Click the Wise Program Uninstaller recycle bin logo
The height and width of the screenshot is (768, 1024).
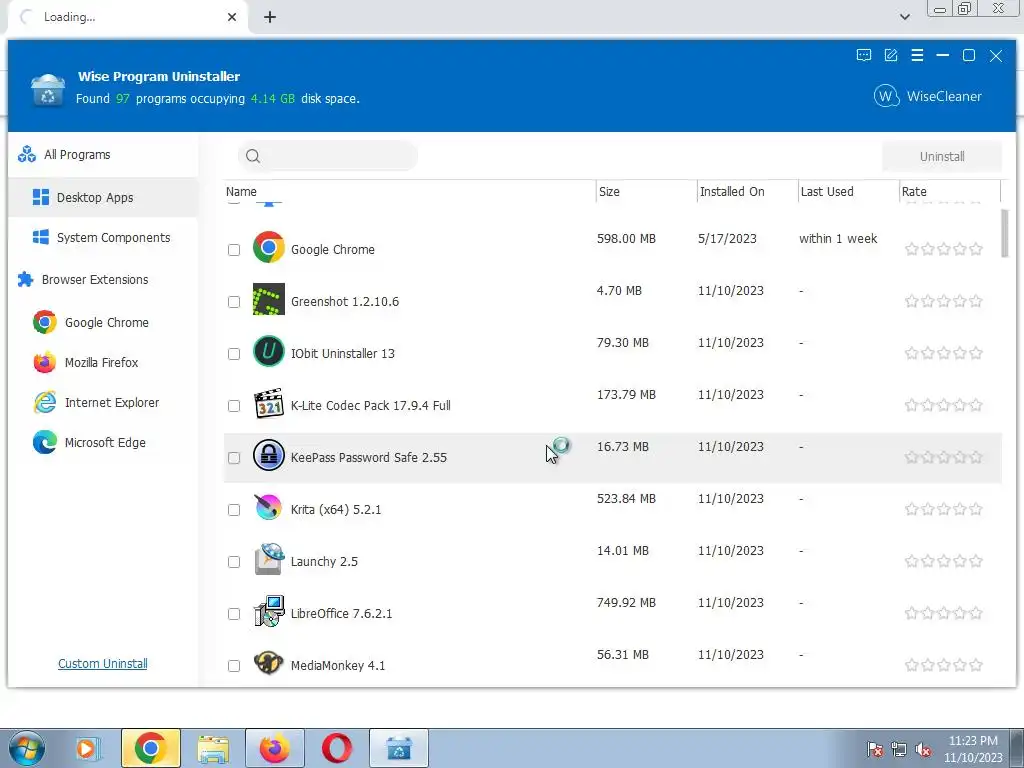48,91
